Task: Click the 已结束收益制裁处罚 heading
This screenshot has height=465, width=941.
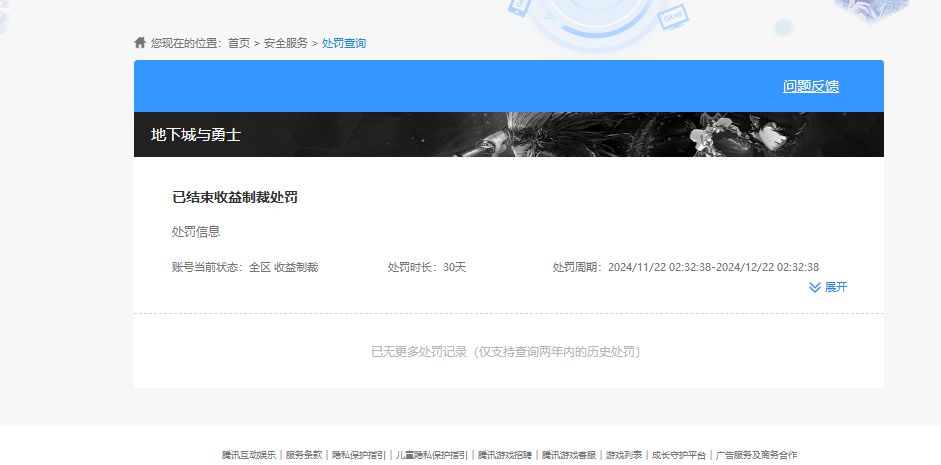Action: [x=235, y=197]
